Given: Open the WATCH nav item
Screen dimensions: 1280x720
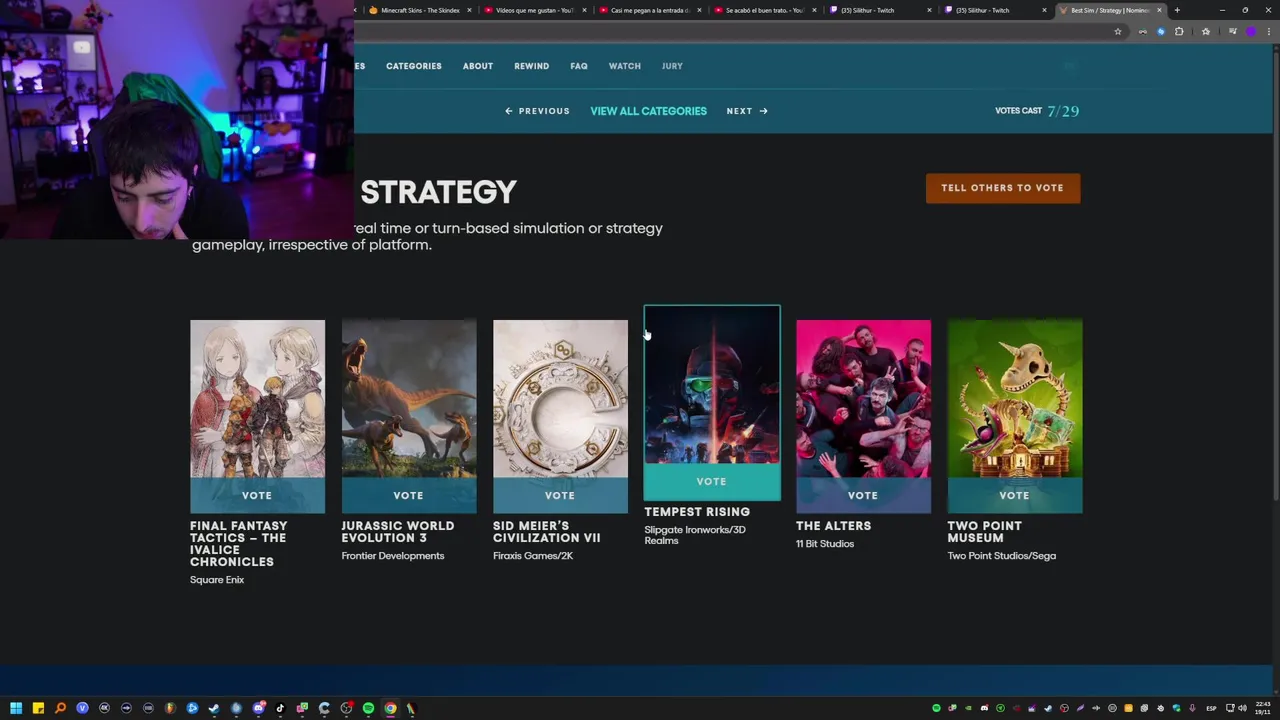Looking at the screenshot, I should click(x=624, y=66).
